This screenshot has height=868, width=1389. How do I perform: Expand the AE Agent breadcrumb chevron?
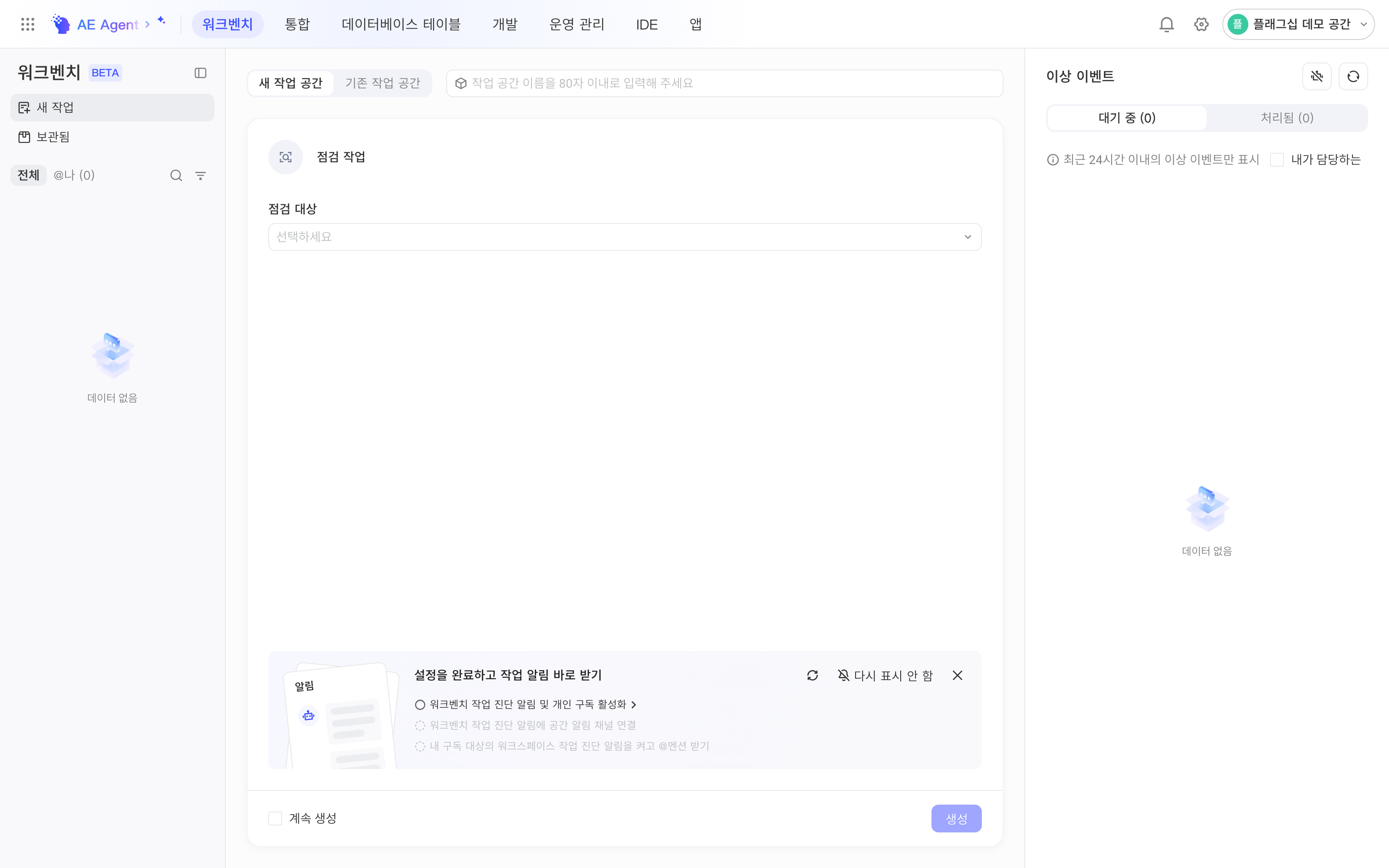point(148,24)
